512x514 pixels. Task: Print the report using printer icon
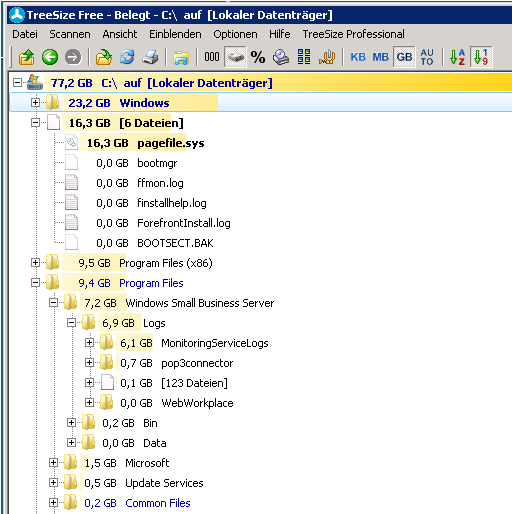pos(150,57)
